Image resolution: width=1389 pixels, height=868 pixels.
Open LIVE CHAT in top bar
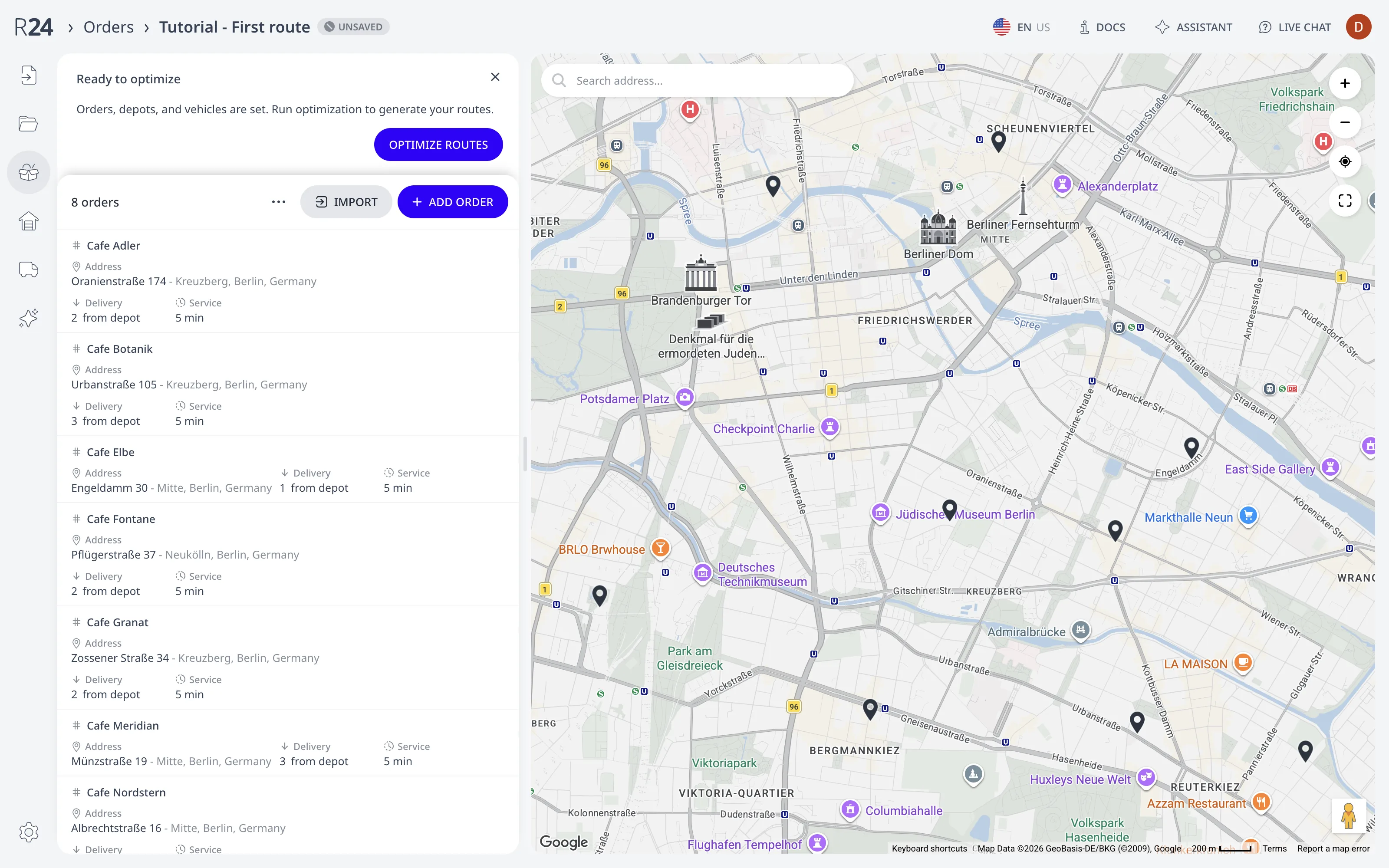pyautogui.click(x=1294, y=27)
